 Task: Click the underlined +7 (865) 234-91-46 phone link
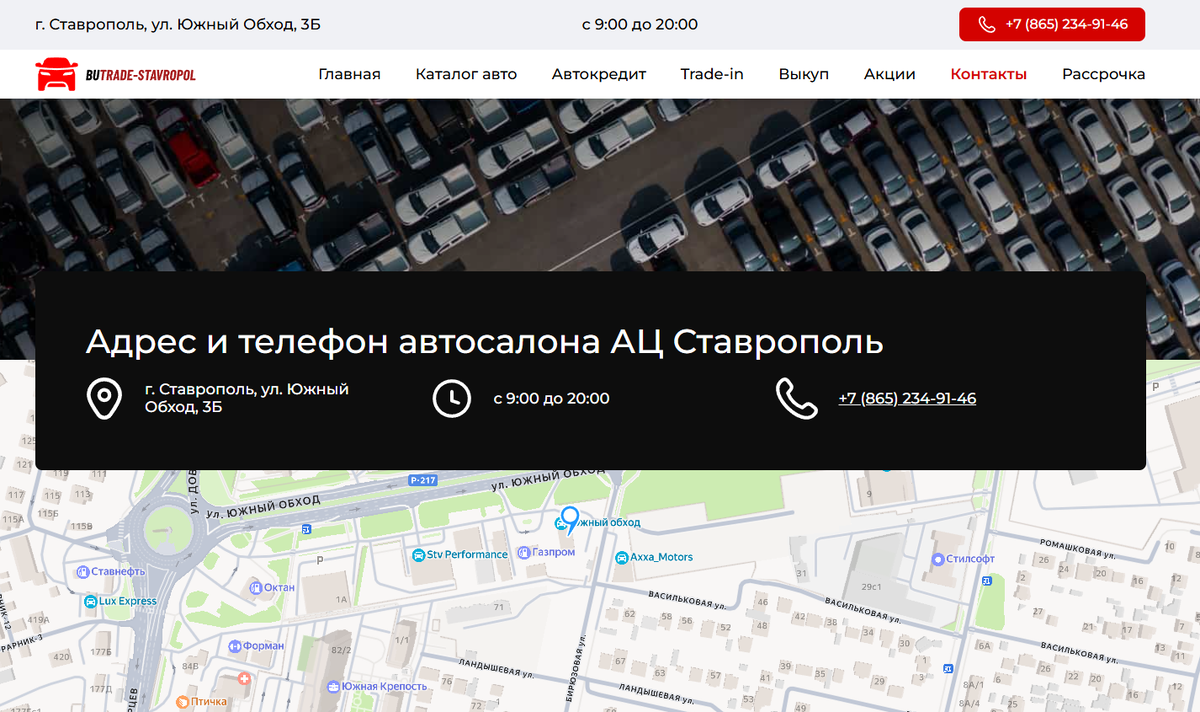click(x=906, y=398)
